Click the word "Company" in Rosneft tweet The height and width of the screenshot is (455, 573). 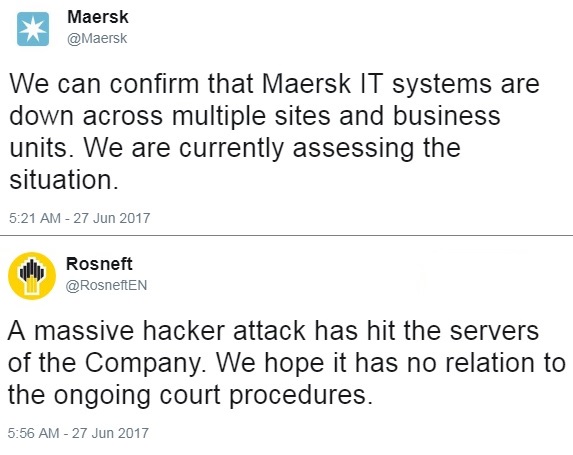point(143,364)
